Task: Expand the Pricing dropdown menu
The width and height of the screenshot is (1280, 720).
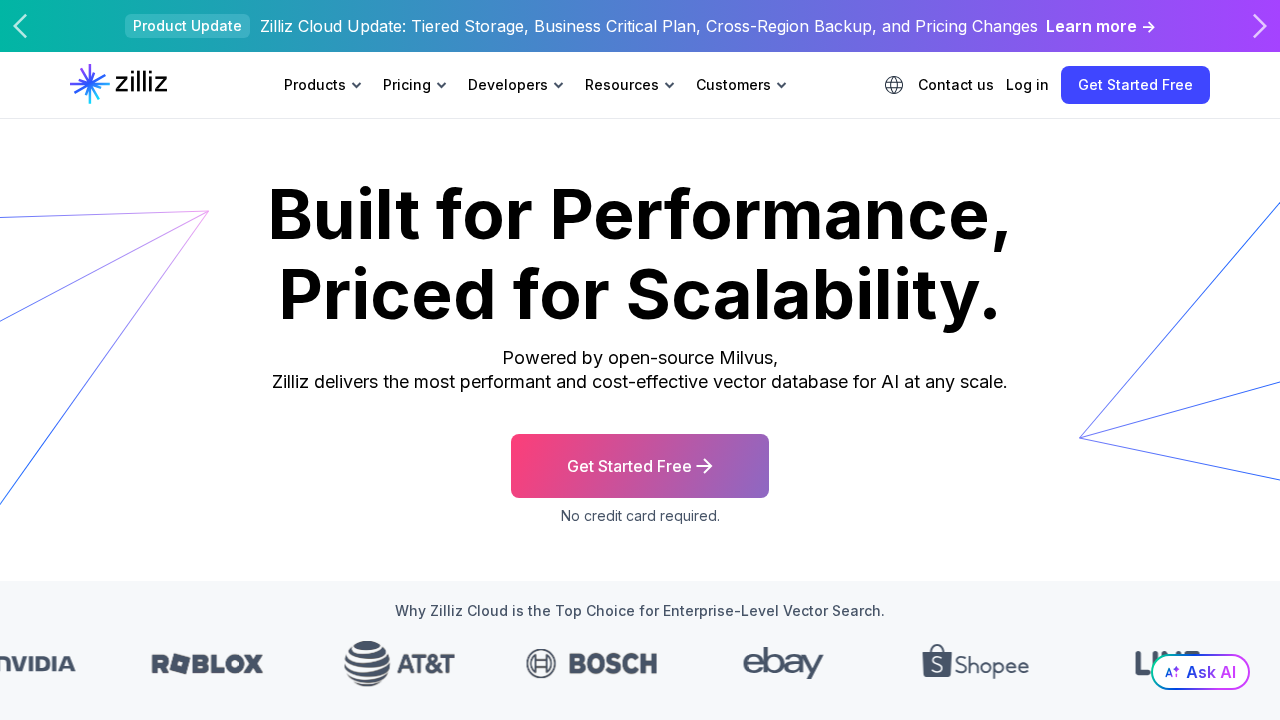Action: (x=414, y=85)
